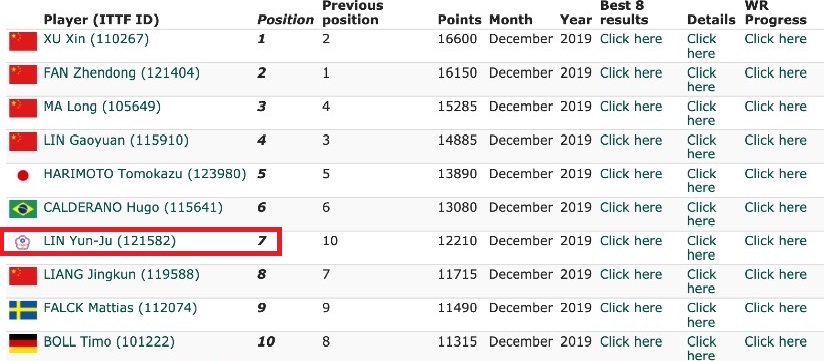Image resolution: width=828 pixels, height=361 pixels.
Task: Open Best 8 results for XU Xin
Action: tap(631, 39)
